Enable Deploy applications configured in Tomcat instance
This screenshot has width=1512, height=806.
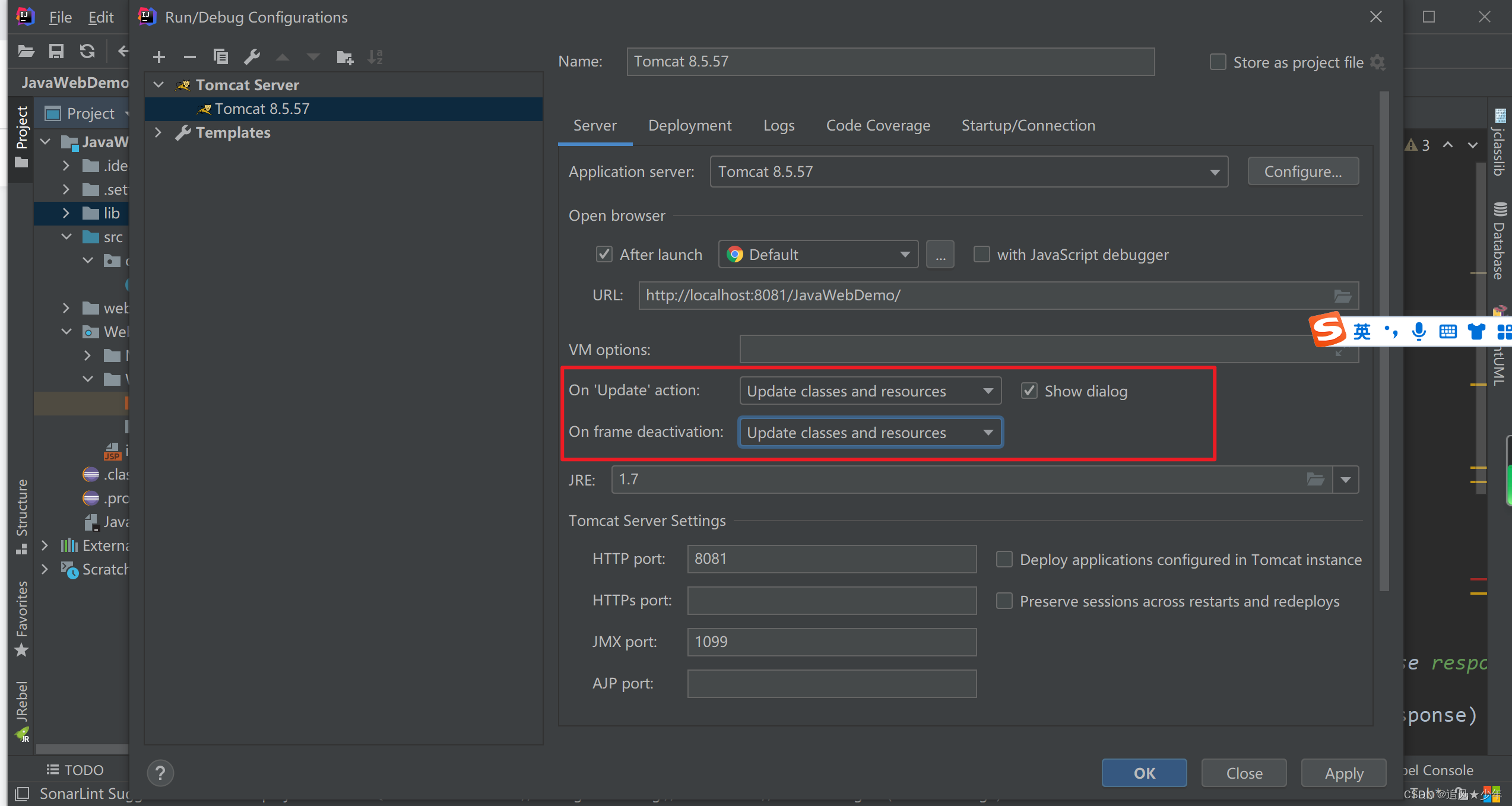[1004, 560]
